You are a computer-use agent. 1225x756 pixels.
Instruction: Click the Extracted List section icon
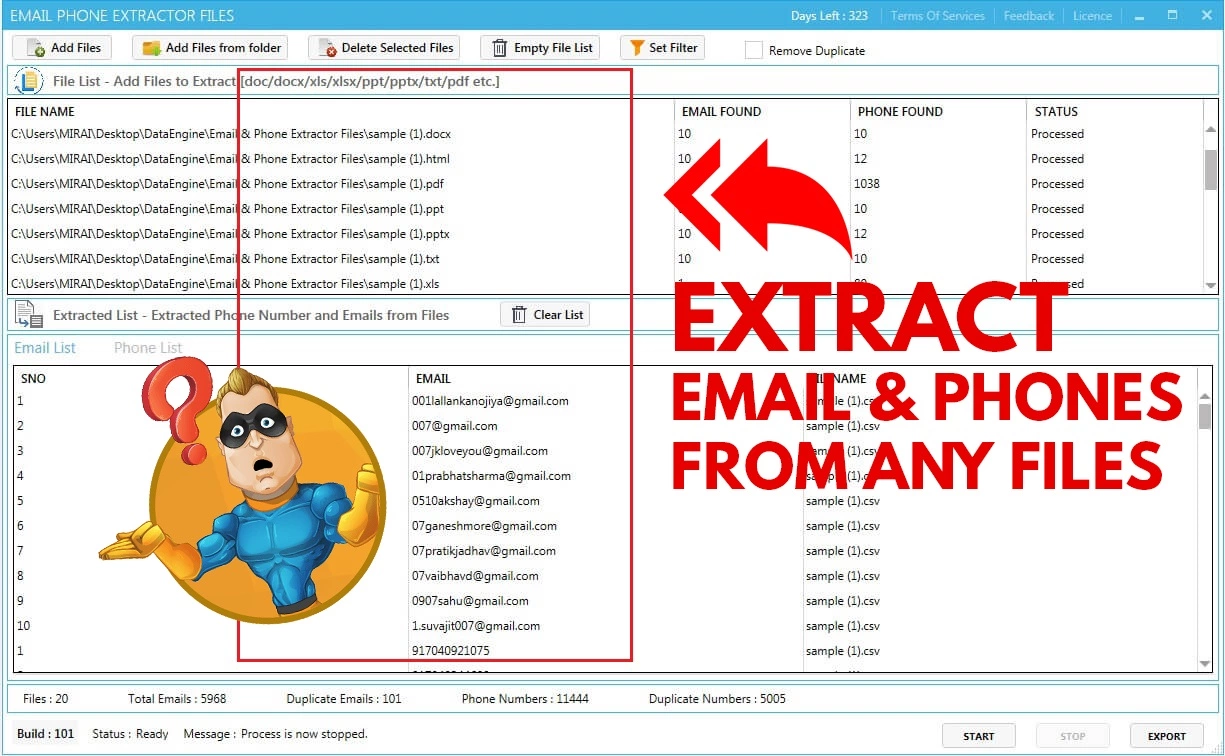tap(29, 315)
